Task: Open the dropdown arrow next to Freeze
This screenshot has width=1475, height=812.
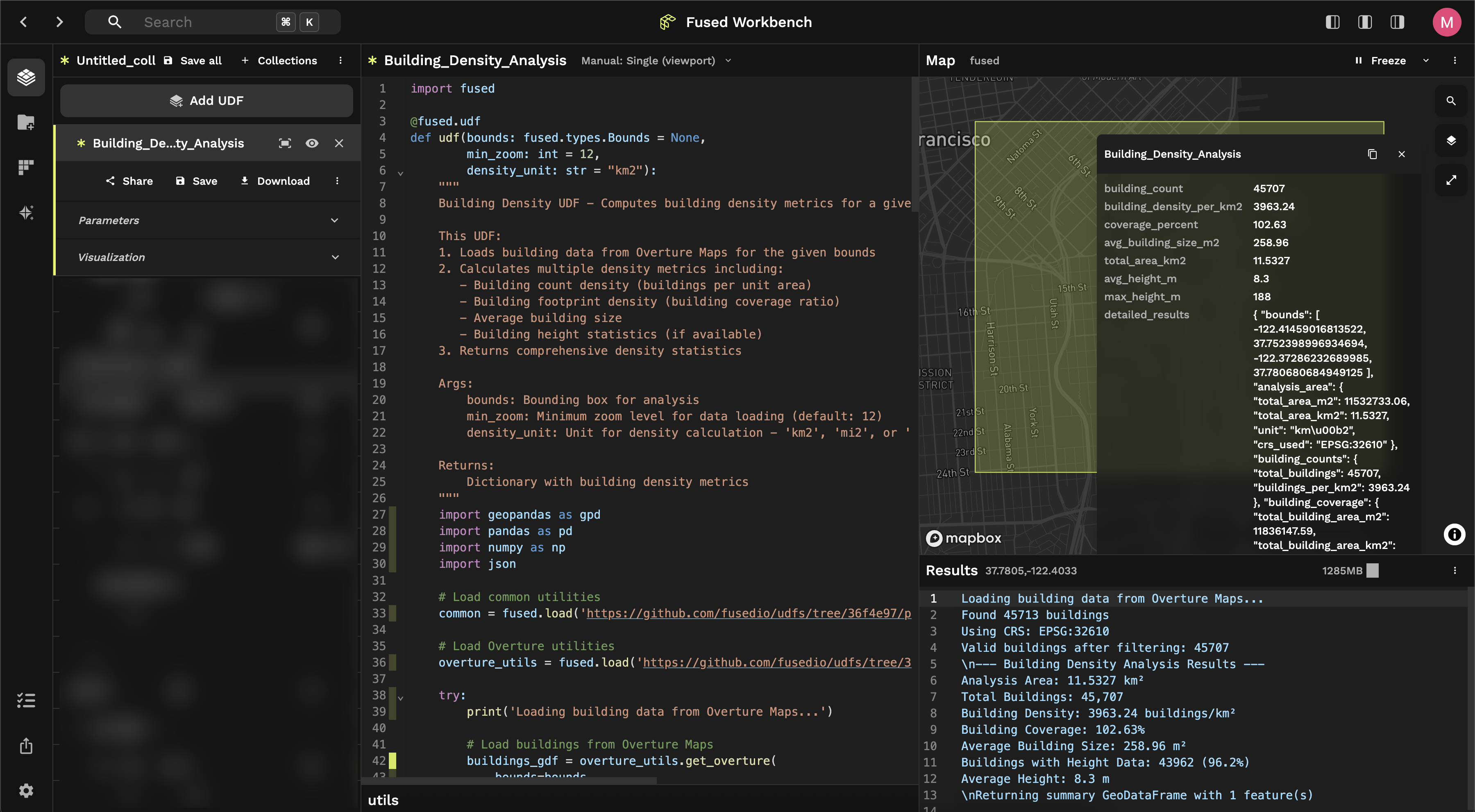Action: click(x=1426, y=61)
